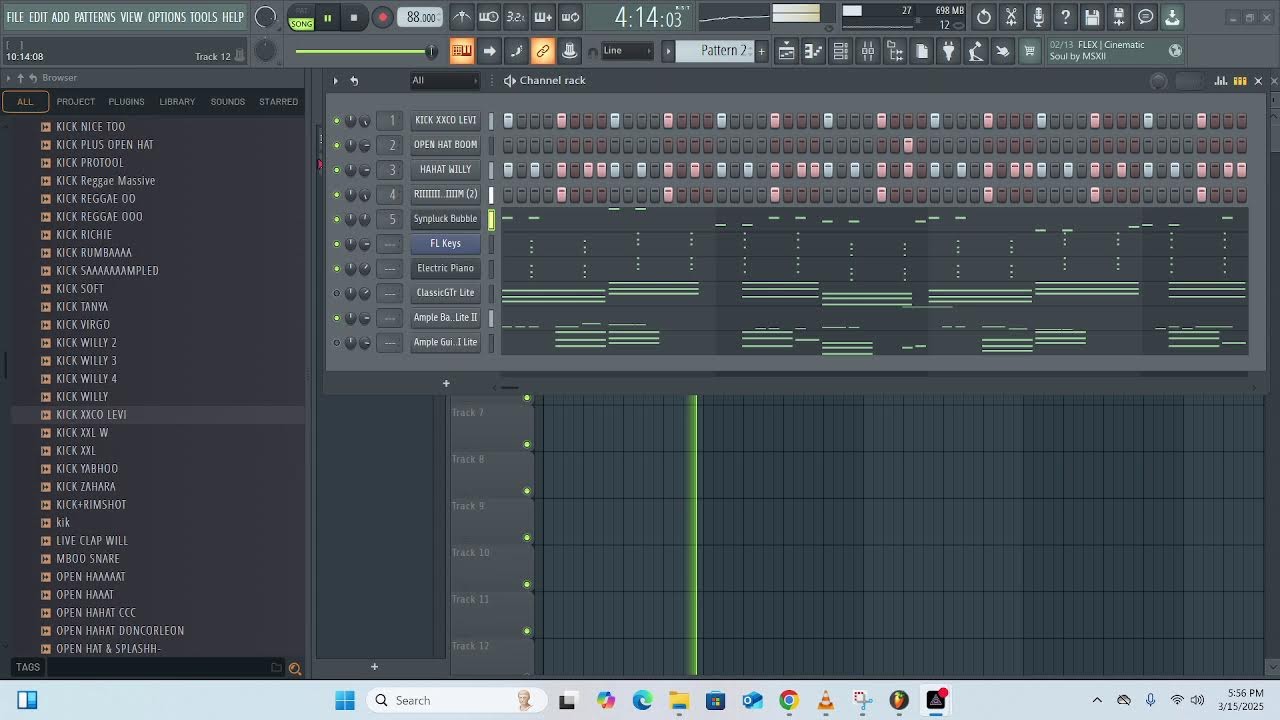Screen dimensions: 1280x720
Task: Open the PATTERNS menu
Action: (95, 17)
